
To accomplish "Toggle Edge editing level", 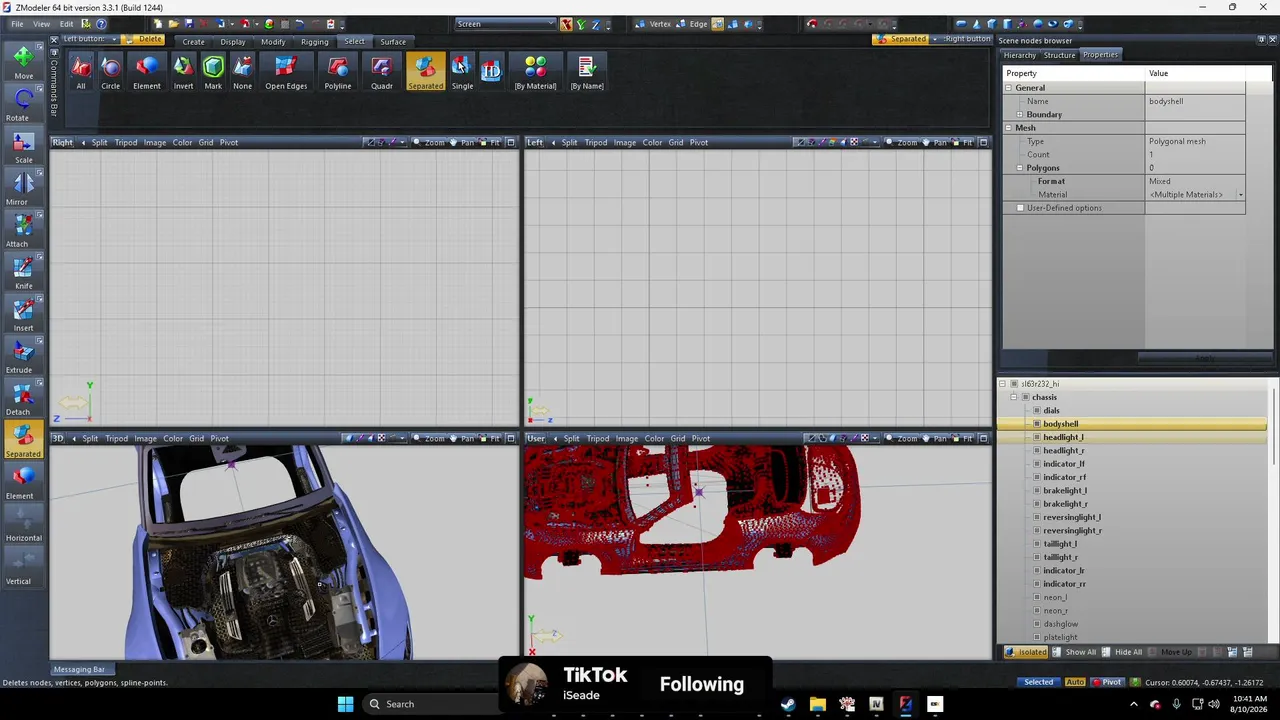I will pos(692,24).
